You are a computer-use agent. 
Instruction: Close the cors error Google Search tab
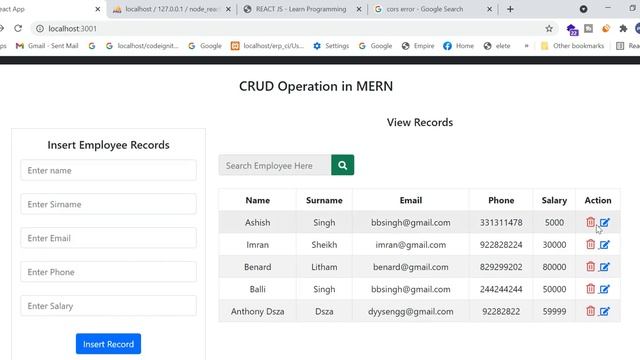[489, 9]
